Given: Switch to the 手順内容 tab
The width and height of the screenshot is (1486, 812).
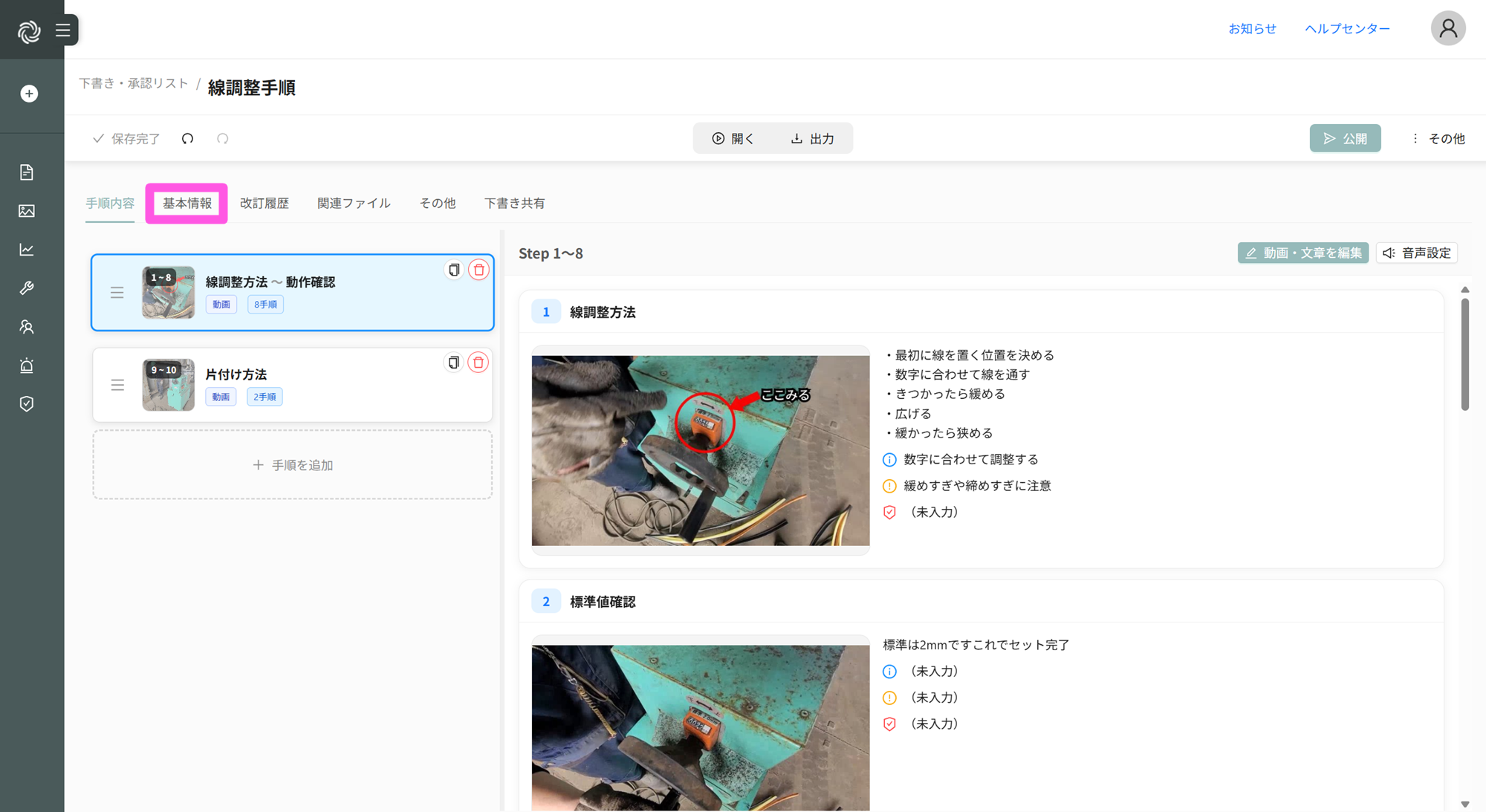Looking at the screenshot, I should click(110, 204).
